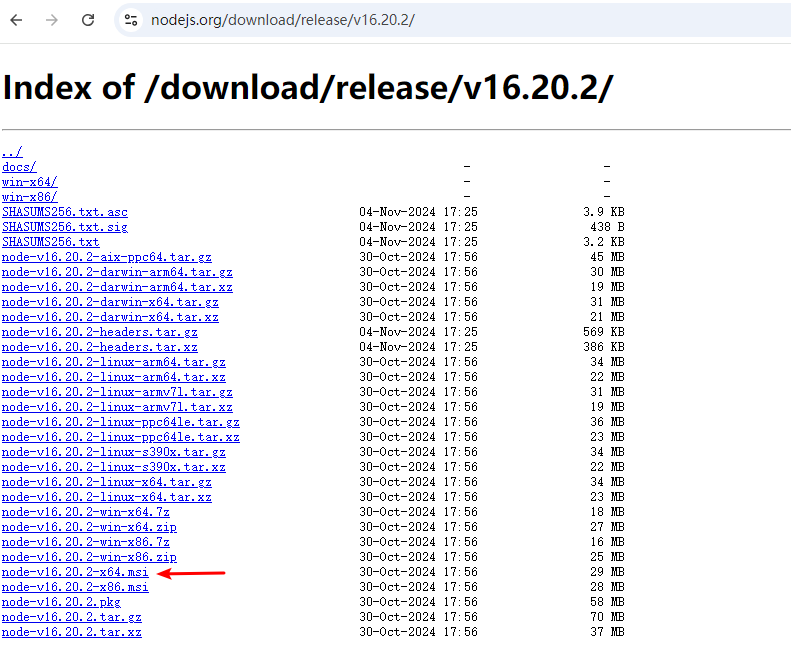This screenshot has height=652, width=791.
Task: Click the 58 MB size of node-v16.20.2.pkg
Action: point(607,602)
